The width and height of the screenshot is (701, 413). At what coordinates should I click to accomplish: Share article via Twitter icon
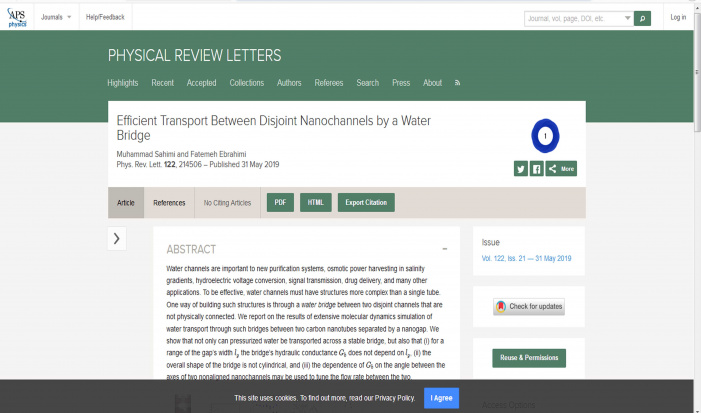tap(520, 169)
